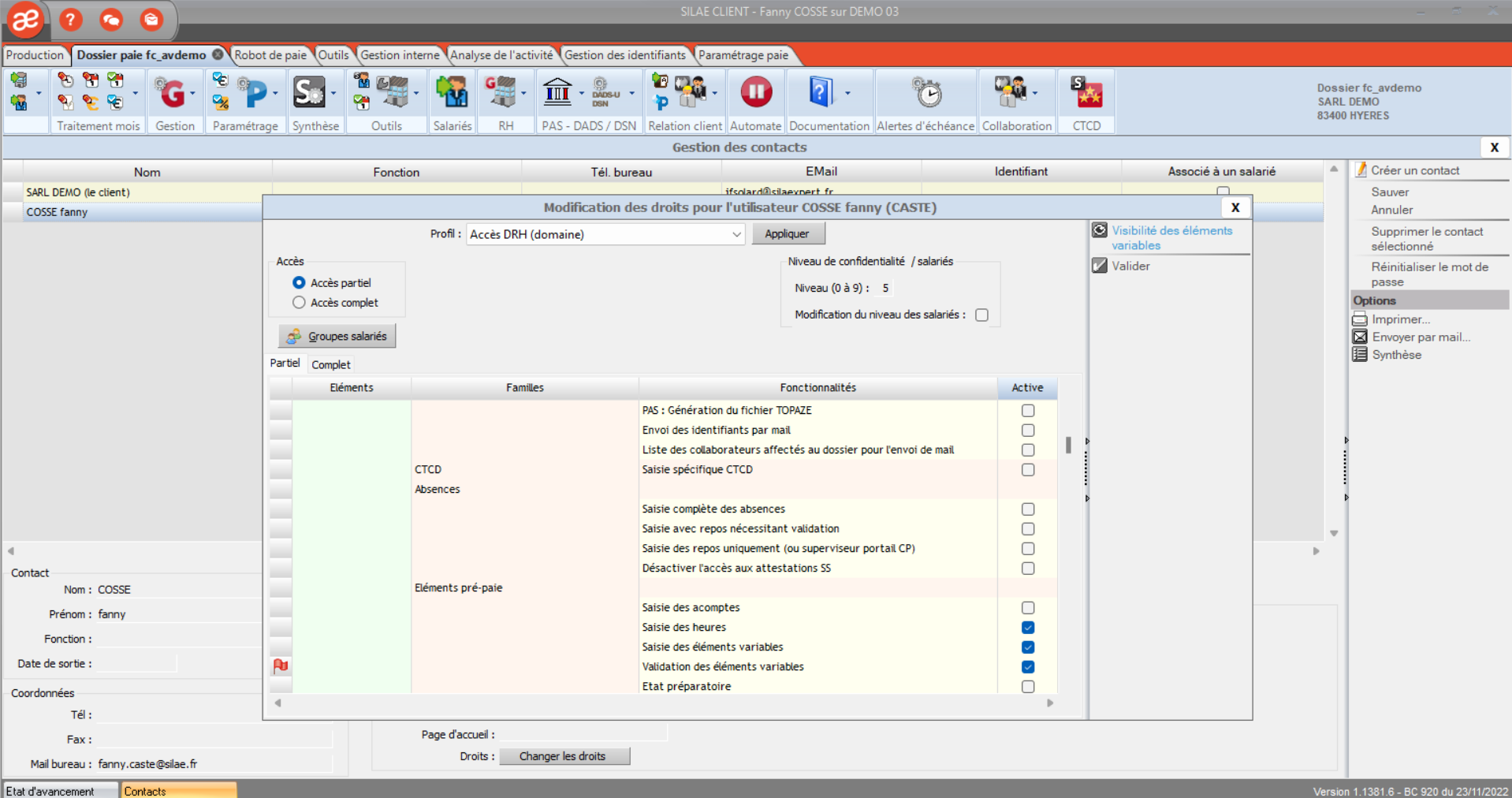Screen dimensions: 1512x798
Task: Select the Accès complet radio button
Action: 299,302
